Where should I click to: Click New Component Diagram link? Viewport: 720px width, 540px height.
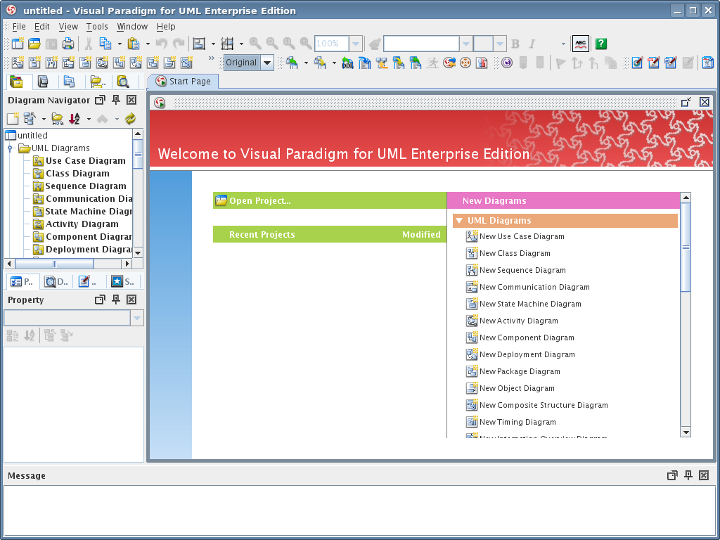[x=527, y=338]
